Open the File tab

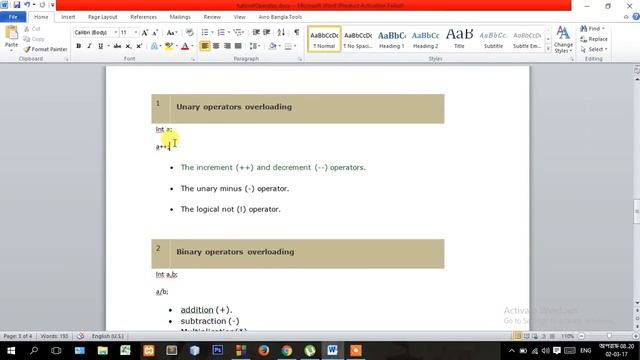[x=13, y=17]
